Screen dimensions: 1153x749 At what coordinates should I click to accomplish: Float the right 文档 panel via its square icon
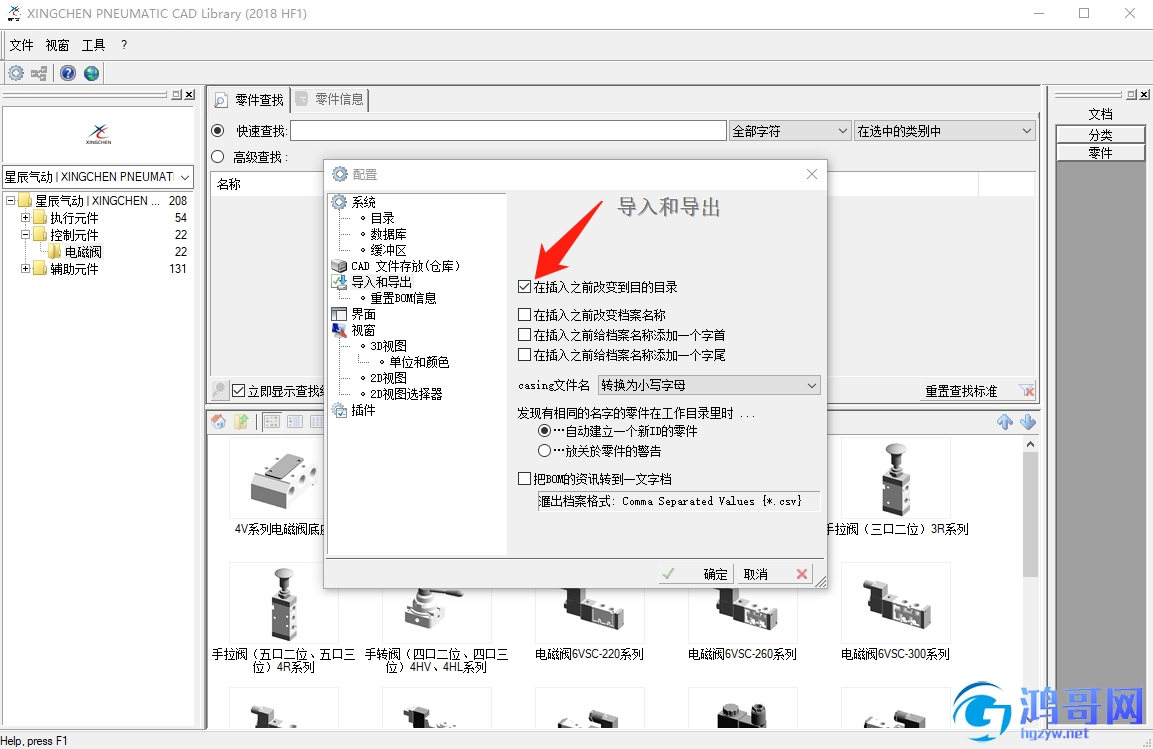coord(1132,94)
